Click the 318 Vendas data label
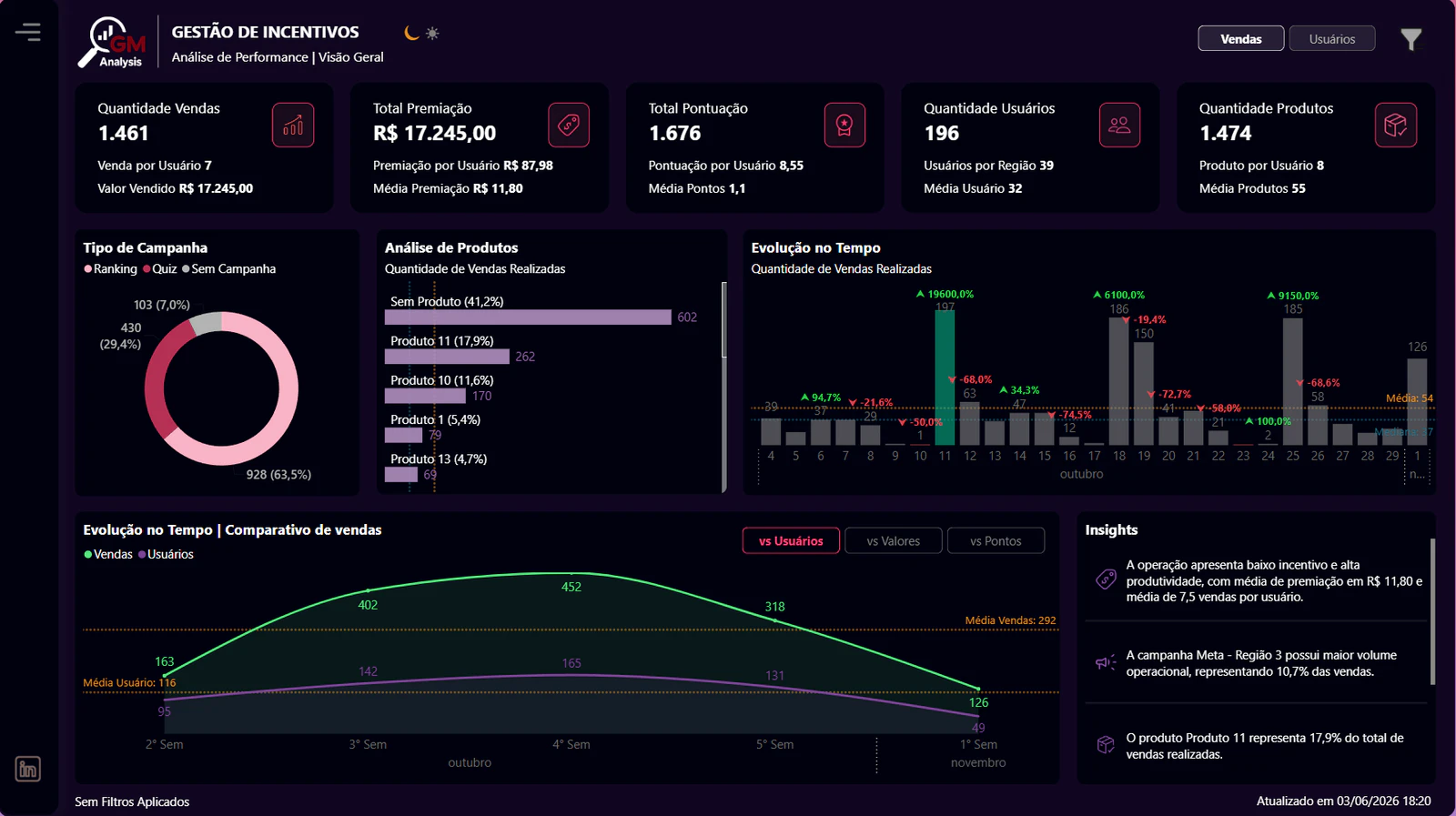 (774, 607)
